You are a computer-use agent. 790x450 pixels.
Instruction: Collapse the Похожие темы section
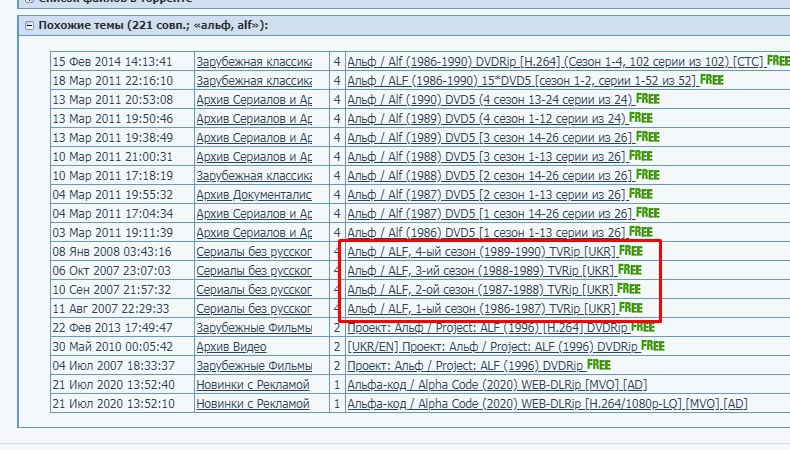pos(29,25)
